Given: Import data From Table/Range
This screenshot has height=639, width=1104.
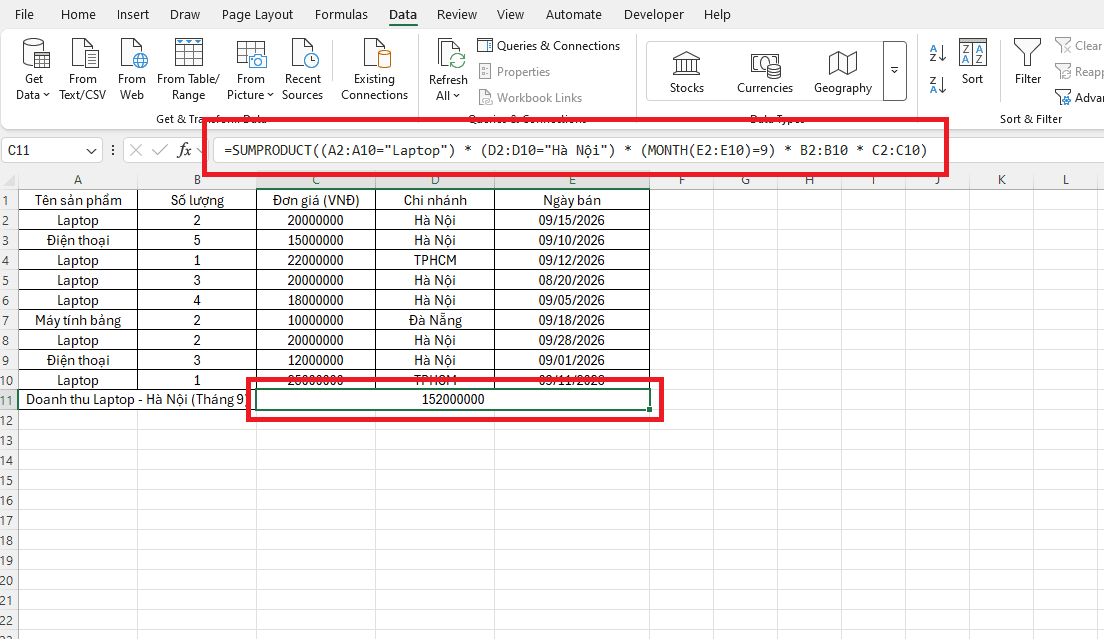Looking at the screenshot, I should [x=188, y=70].
